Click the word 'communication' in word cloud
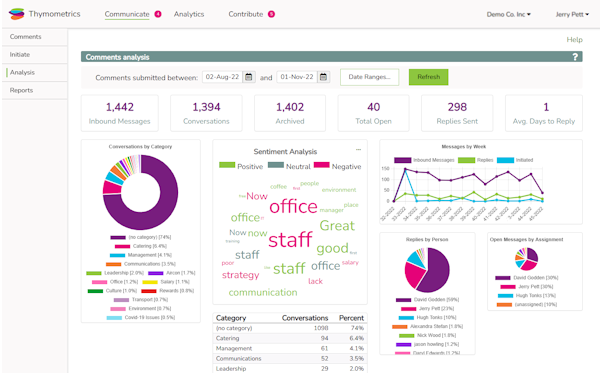The image size is (600, 373). click(x=263, y=292)
